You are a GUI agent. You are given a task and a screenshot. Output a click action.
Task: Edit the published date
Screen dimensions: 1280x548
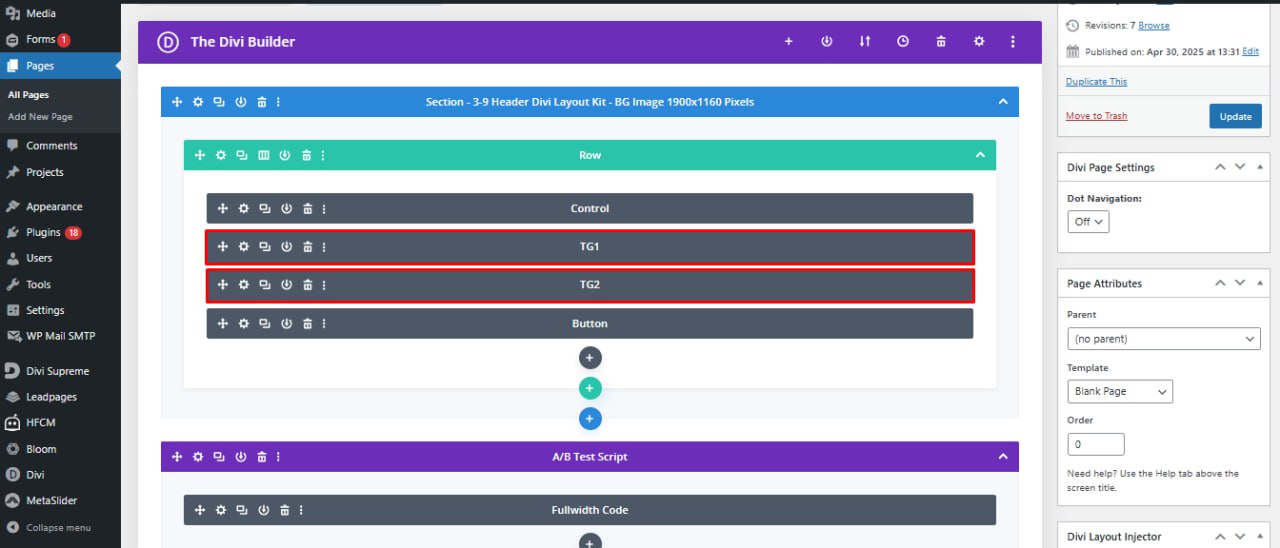coord(1250,51)
